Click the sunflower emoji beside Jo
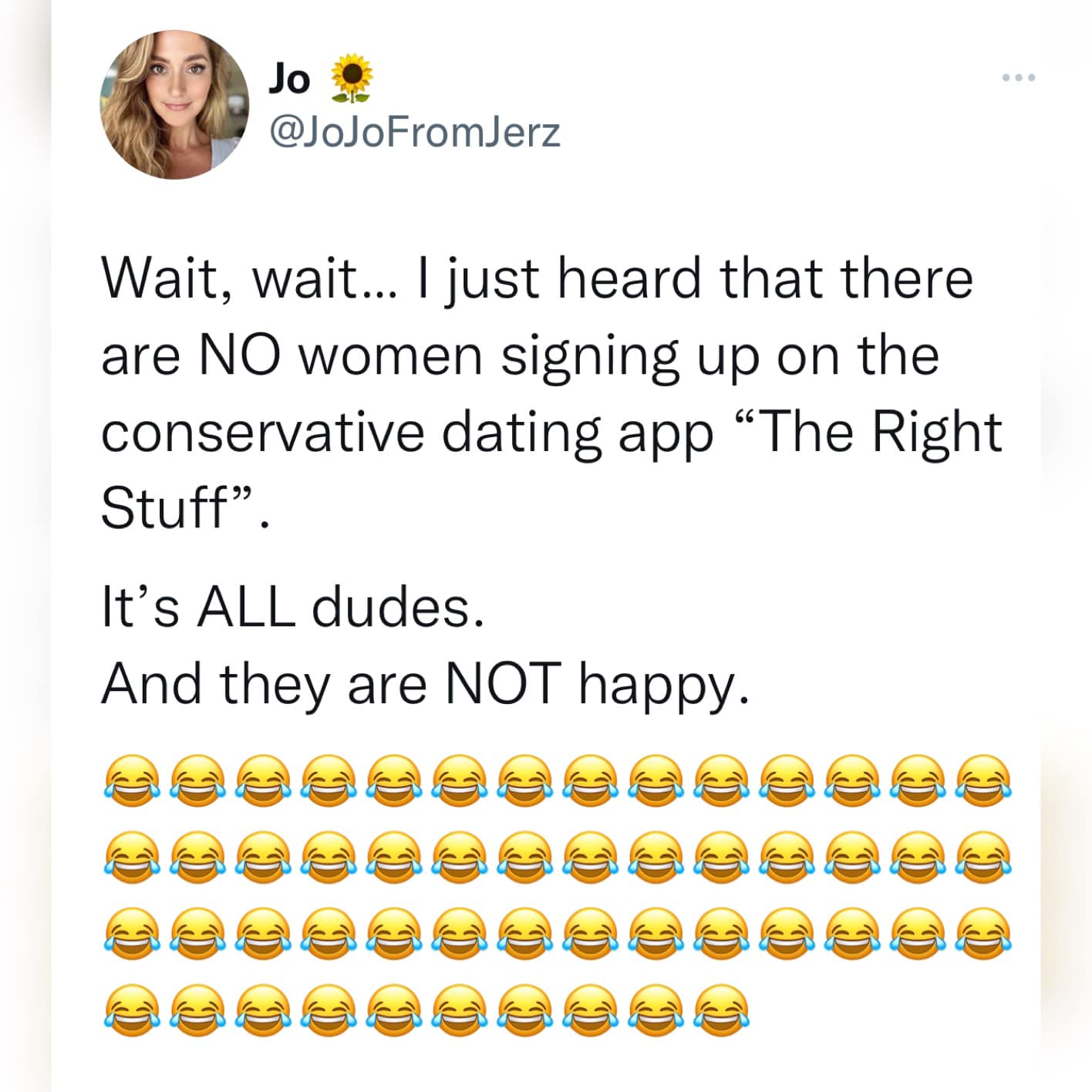The image size is (1092, 1092). point(351,78)
